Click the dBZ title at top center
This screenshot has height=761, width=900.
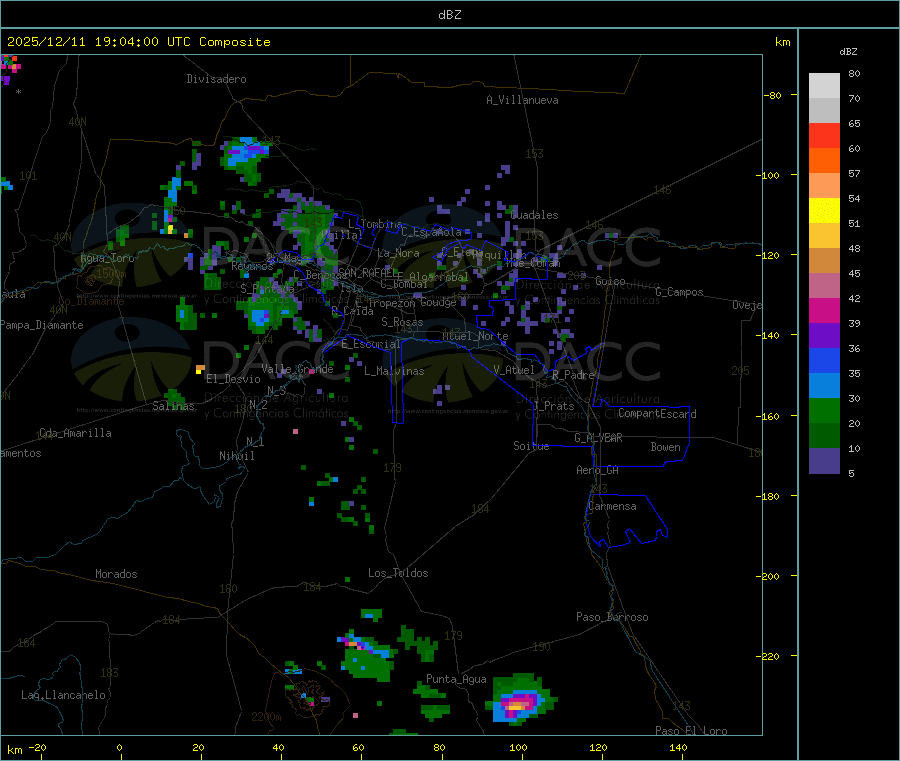[x=449, y=15]
